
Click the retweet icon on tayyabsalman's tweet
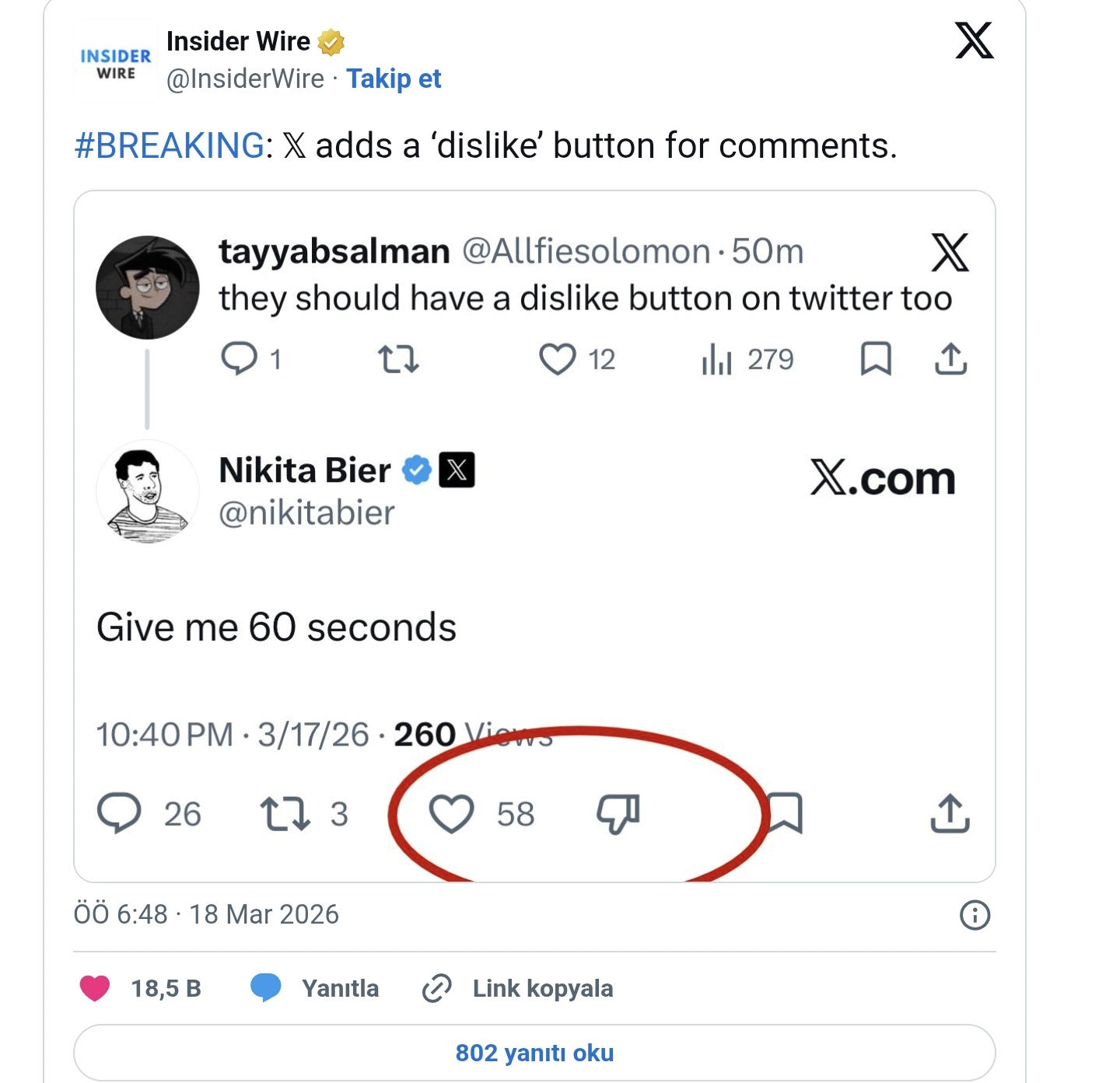(398, 359)
